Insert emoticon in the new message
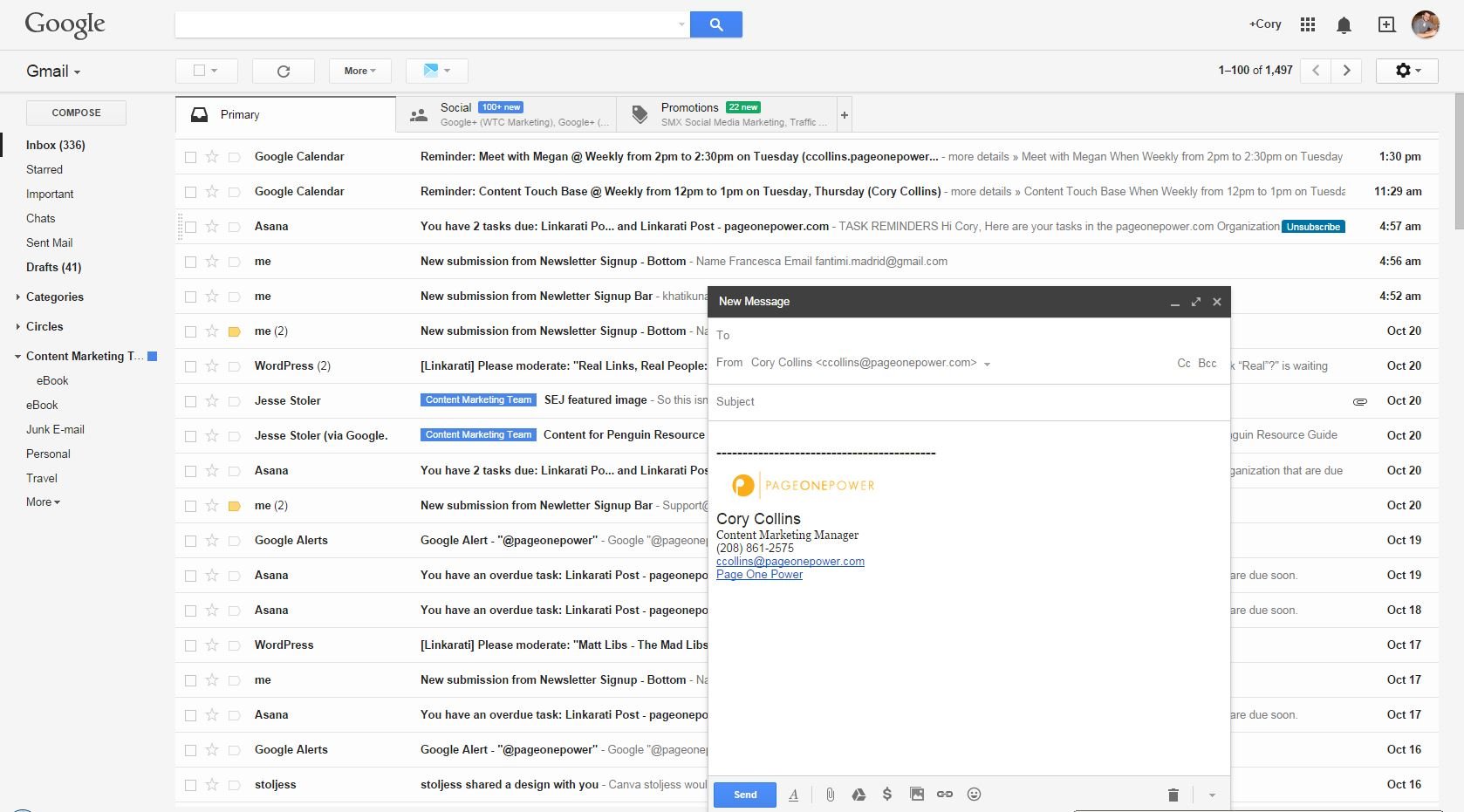 coord(975,795)
